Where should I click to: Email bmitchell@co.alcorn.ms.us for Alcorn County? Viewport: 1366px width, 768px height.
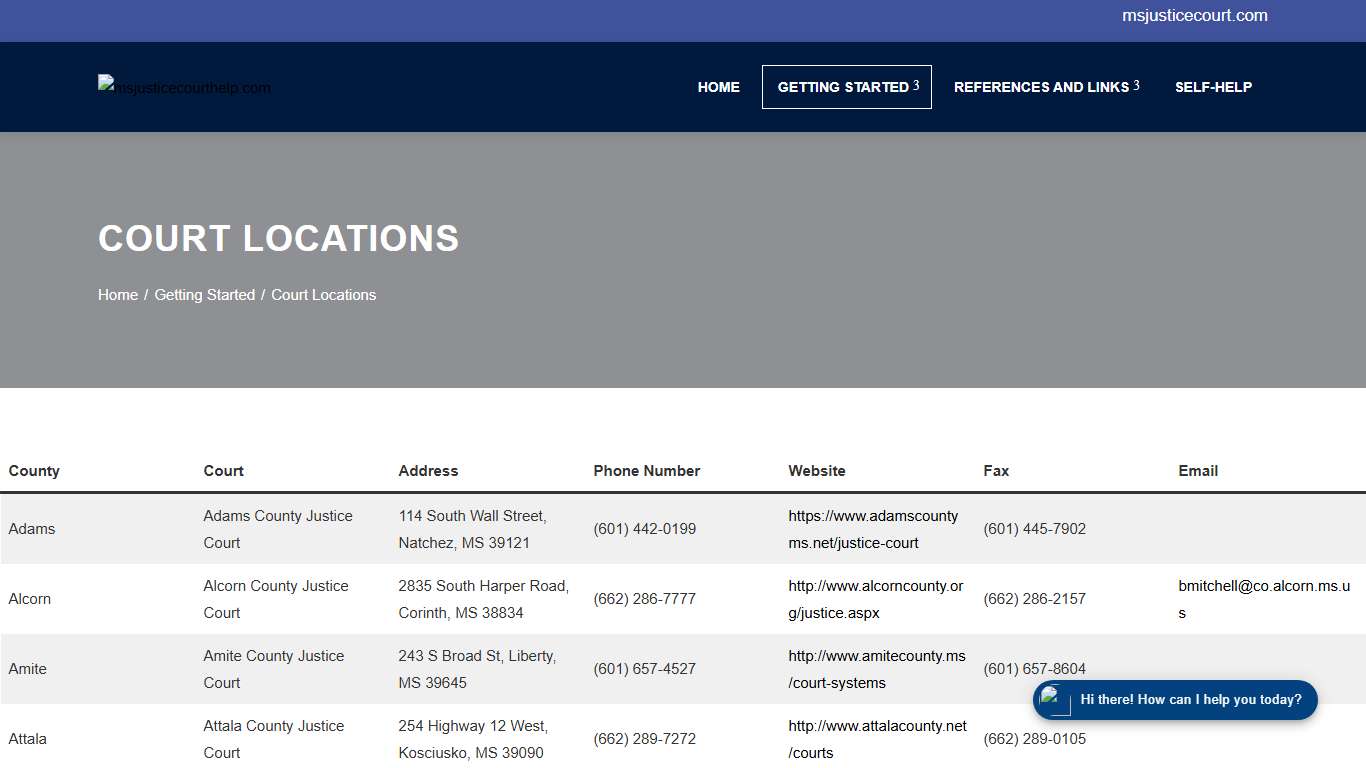(x=1263, y=599)
